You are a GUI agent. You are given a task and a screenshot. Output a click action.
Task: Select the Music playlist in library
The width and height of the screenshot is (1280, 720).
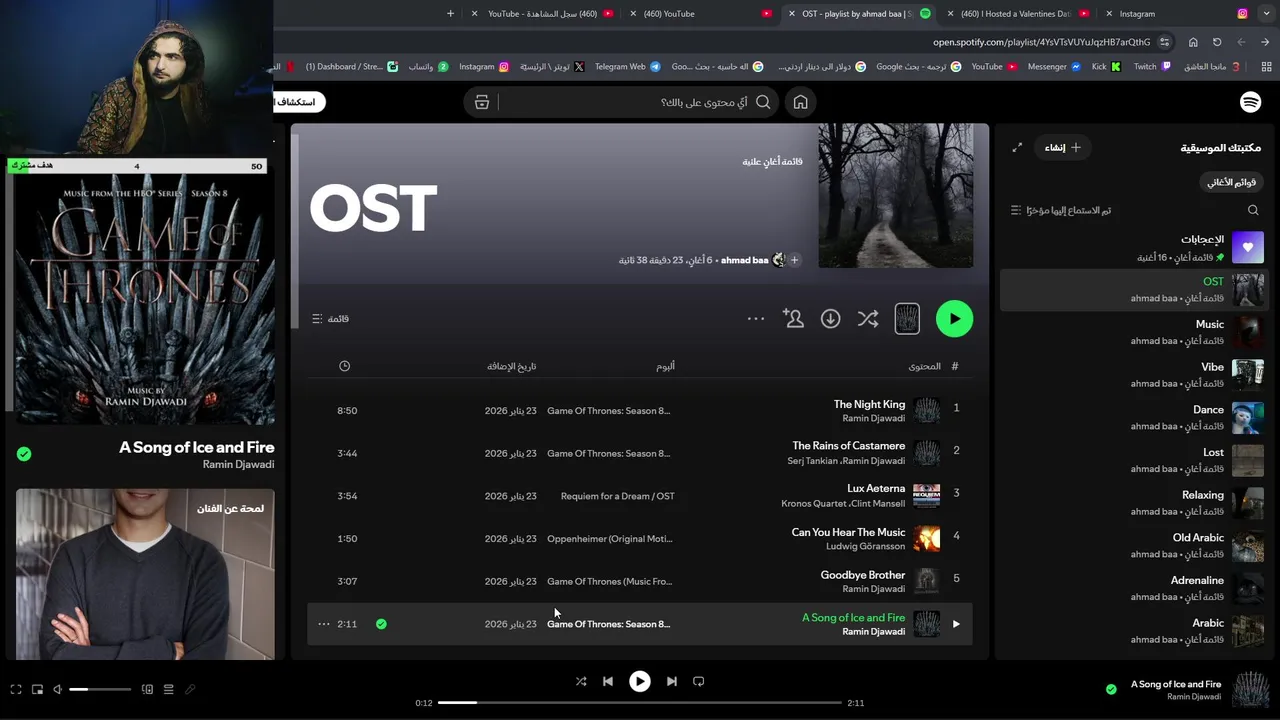pos(1134,332)
